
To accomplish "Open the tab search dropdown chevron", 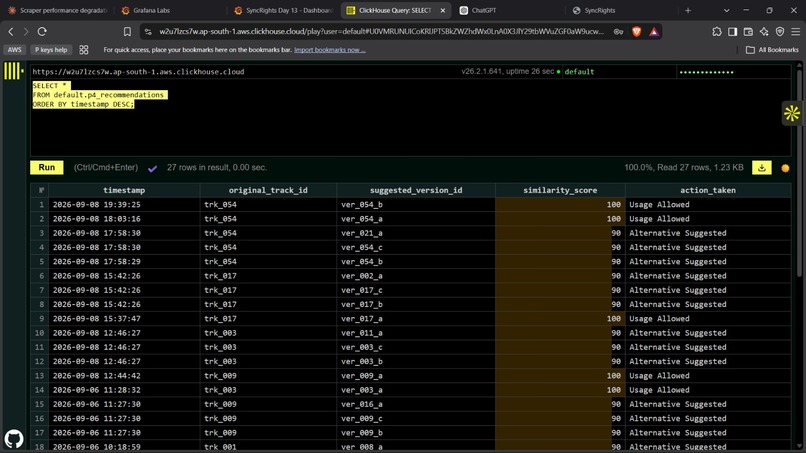I will [726, 10].
